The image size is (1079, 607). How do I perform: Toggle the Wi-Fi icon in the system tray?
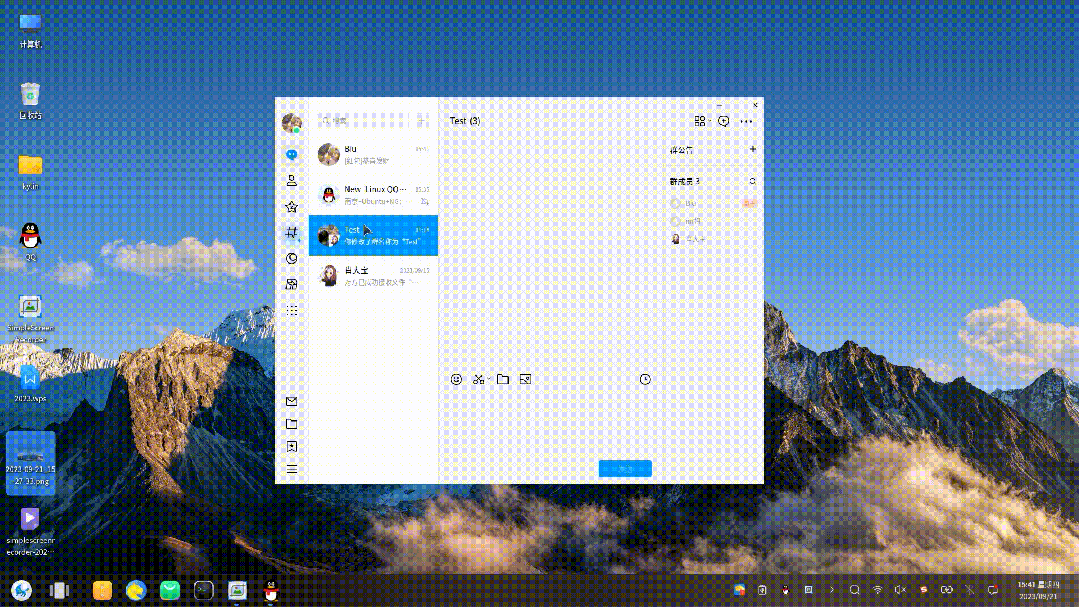tap(878, 590)
